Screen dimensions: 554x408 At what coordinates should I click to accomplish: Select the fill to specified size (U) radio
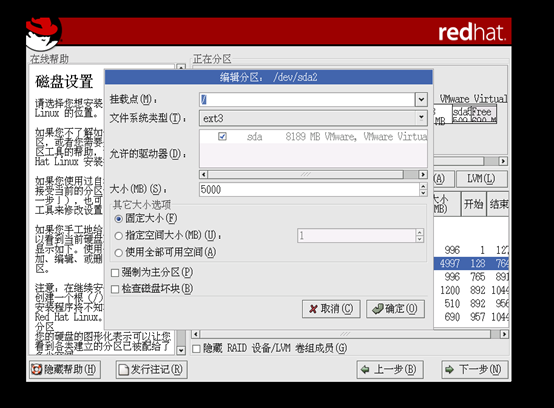click(119, 236)
